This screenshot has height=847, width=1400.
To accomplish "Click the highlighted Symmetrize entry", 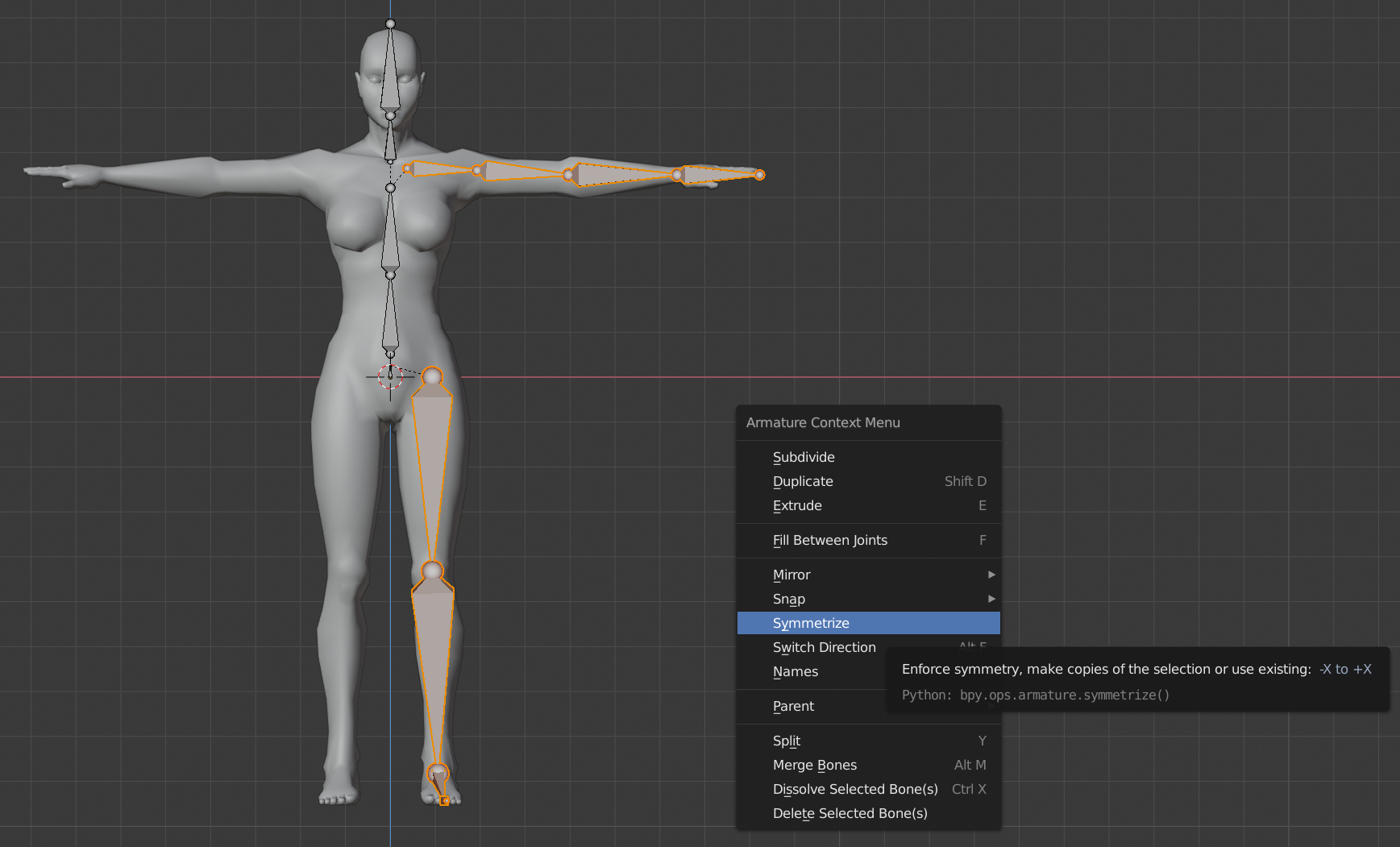I will pyautogui.click(x=868, y=623).
